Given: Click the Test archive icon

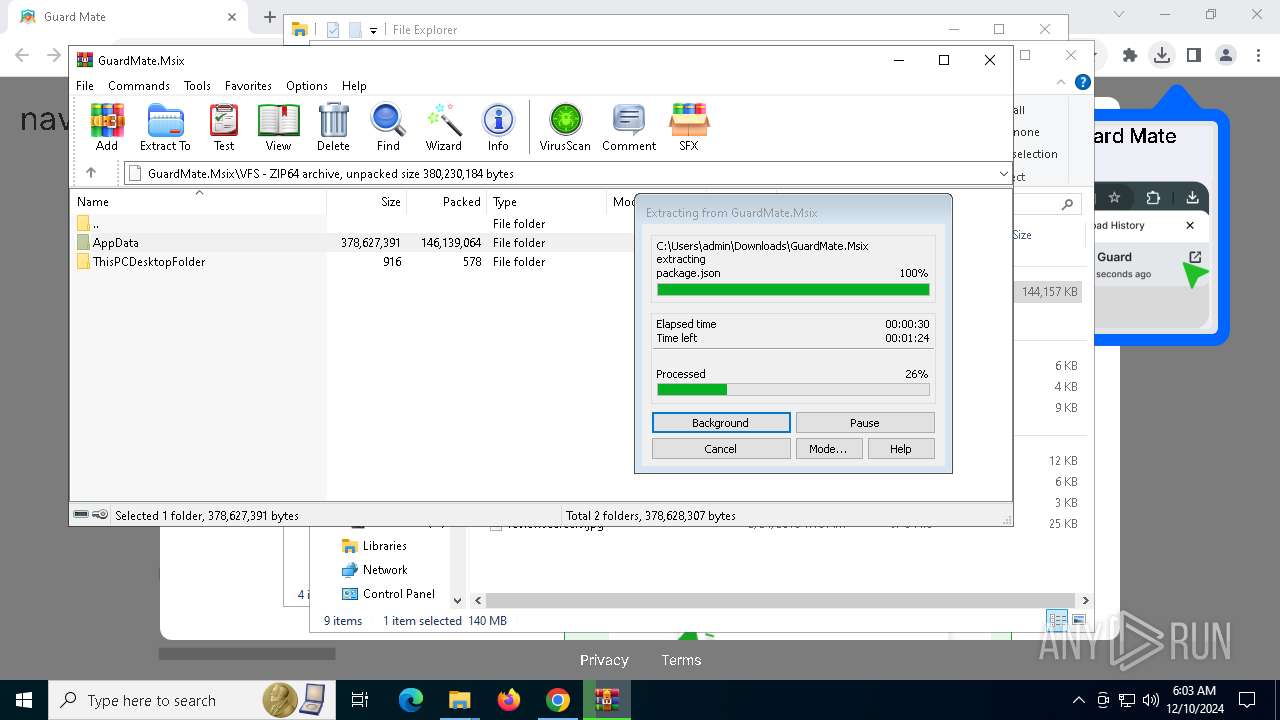Looking at the screenshot, I should [x=224, y=127].
